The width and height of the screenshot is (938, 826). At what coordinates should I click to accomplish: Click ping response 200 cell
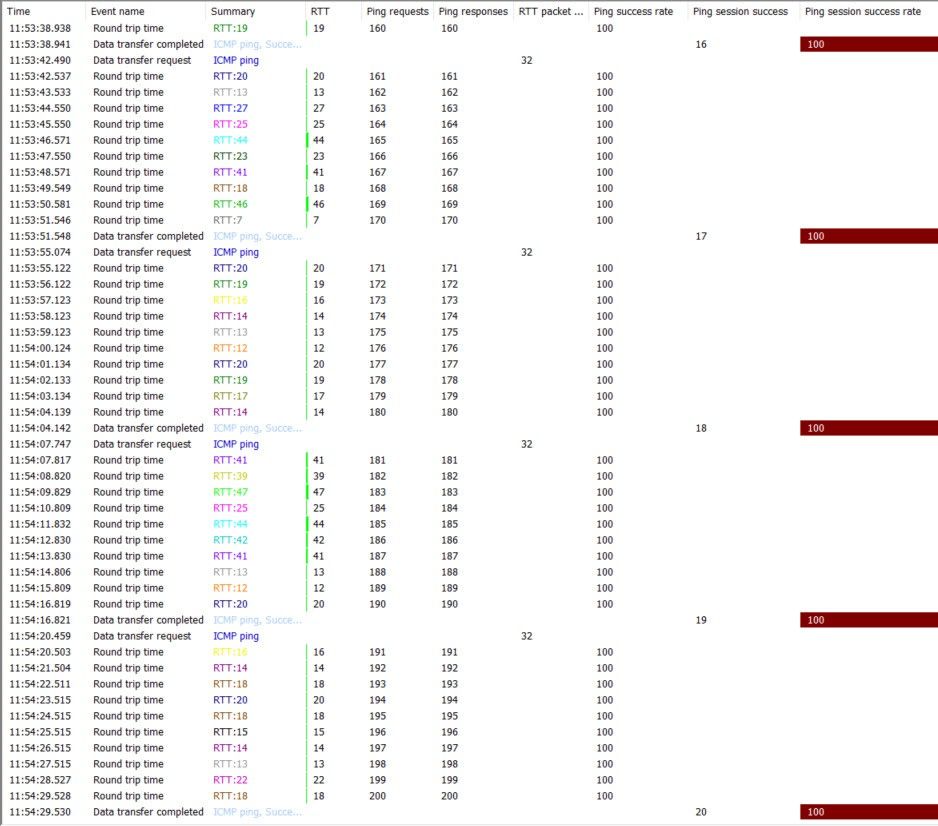click(449, 796)
